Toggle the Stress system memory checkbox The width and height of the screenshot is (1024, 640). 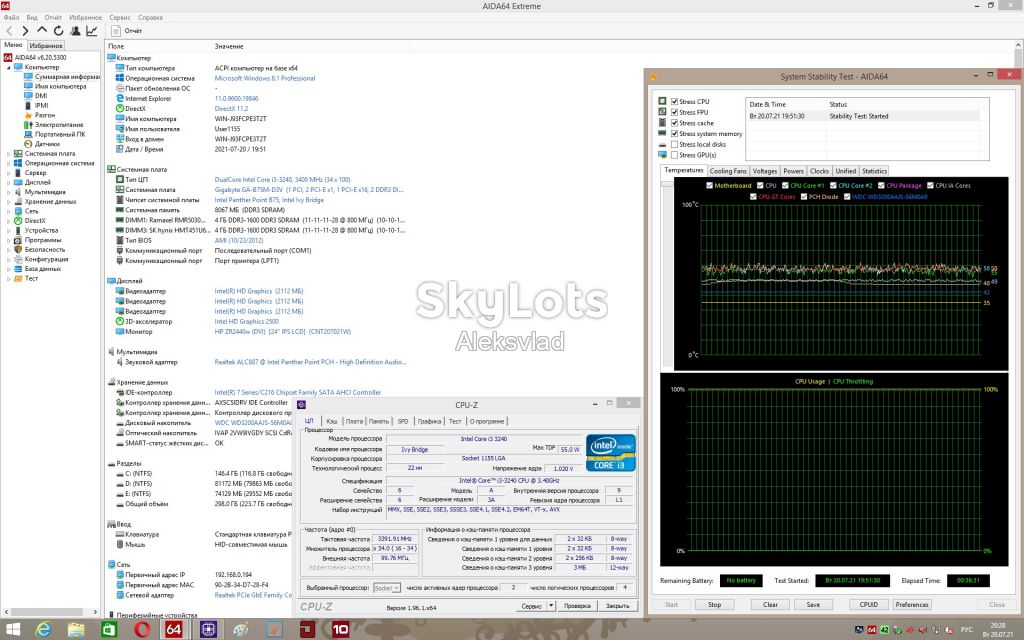674,134
